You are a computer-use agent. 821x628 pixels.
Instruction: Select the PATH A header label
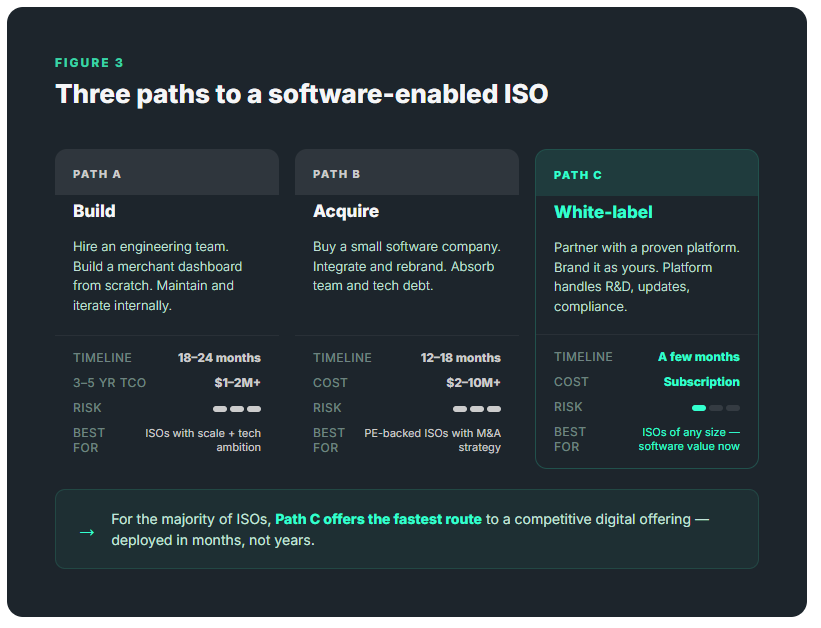coord(97,174)
